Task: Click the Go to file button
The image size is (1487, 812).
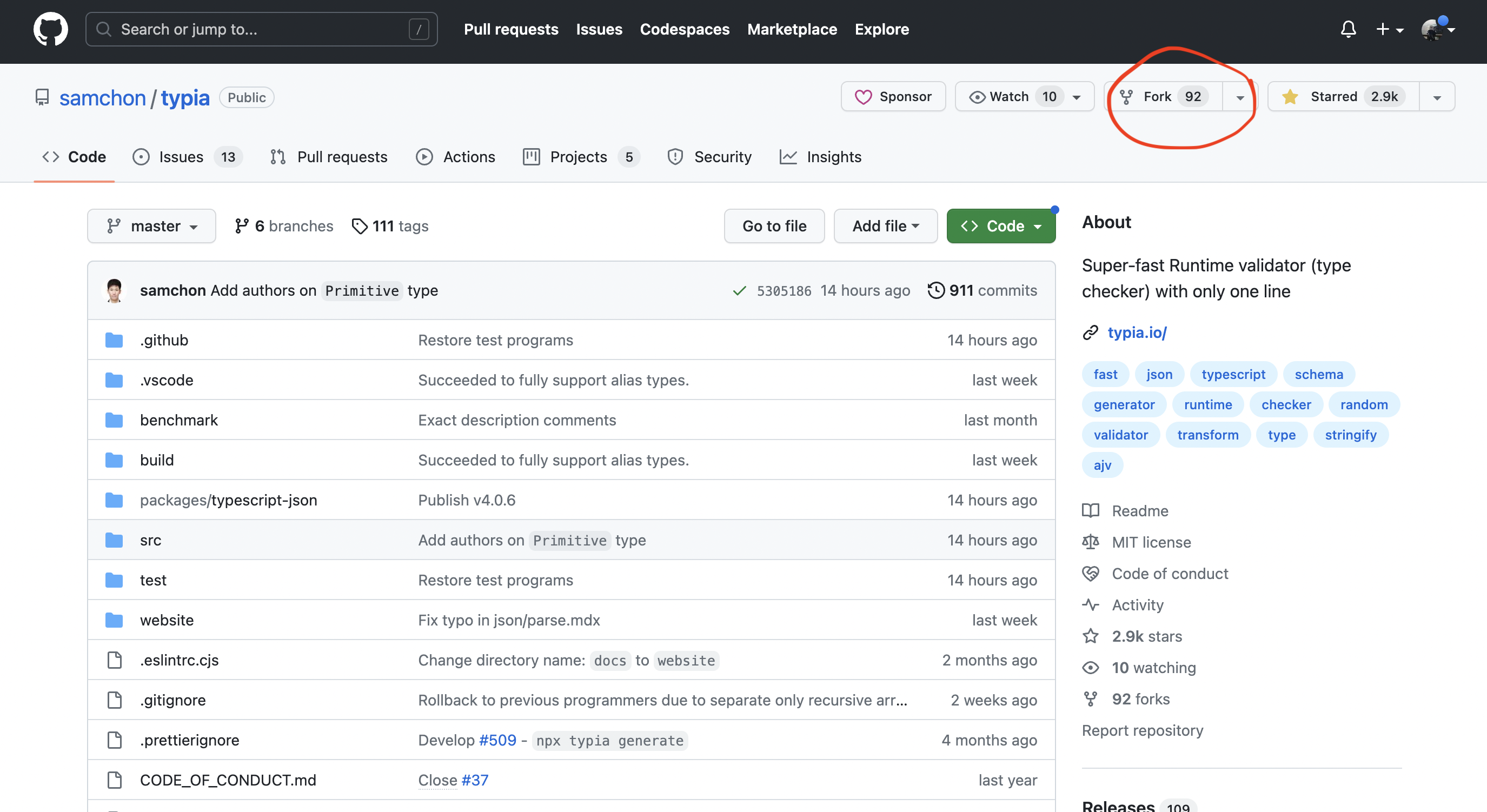Action: point(774,226)
